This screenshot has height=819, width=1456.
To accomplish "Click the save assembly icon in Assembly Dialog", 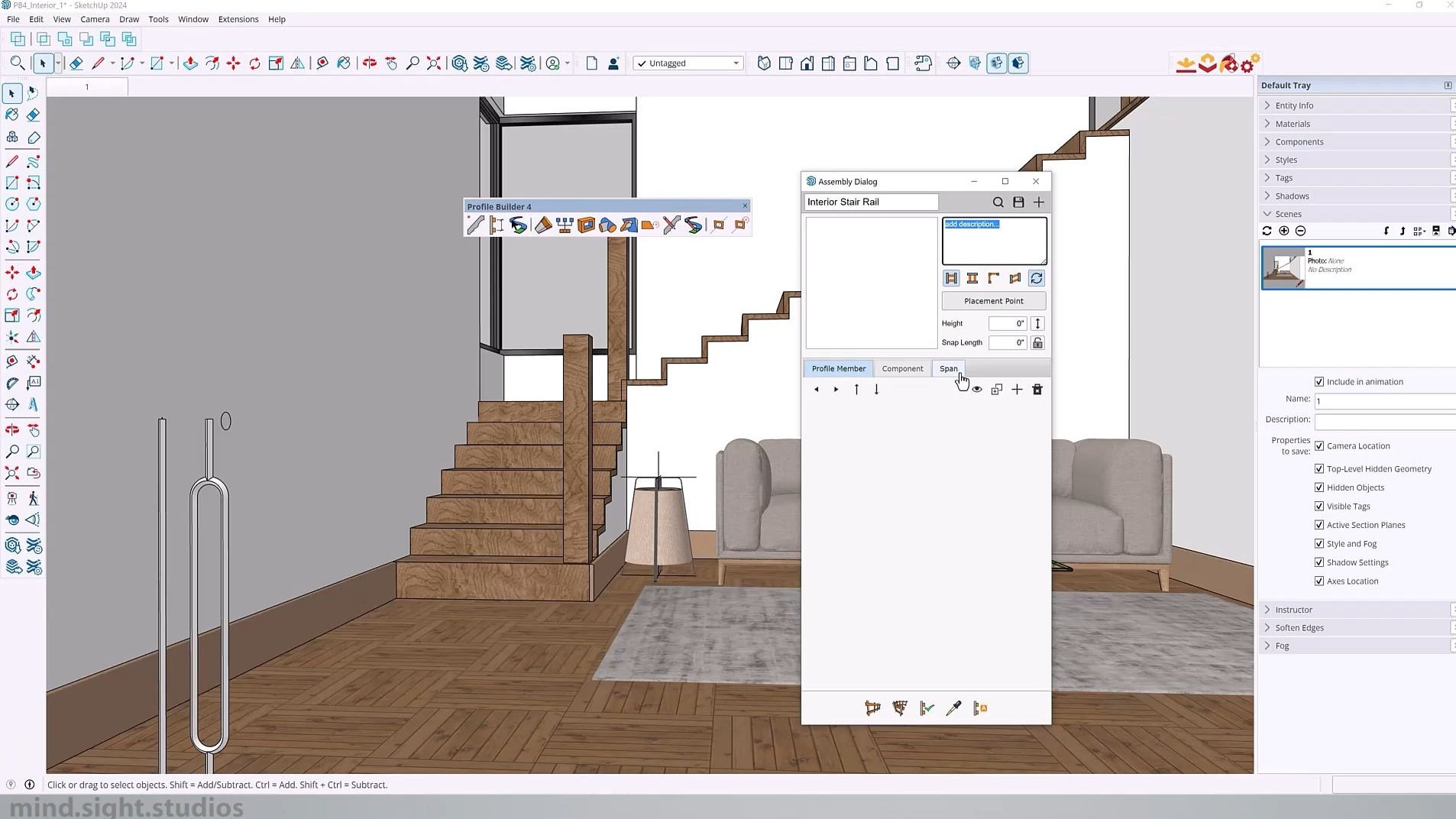I will [1018, 202].
